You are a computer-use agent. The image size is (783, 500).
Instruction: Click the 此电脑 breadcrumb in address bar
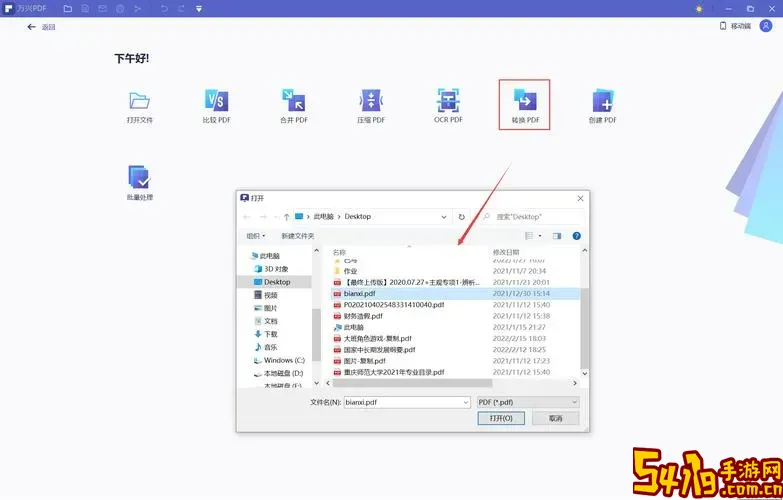click(323, 217)
